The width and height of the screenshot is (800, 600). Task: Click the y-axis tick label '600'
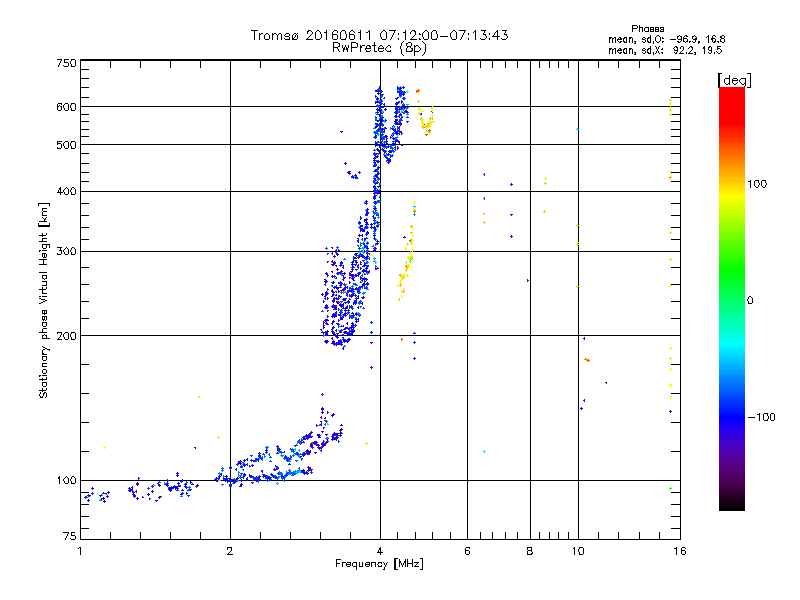click(66, 107)
